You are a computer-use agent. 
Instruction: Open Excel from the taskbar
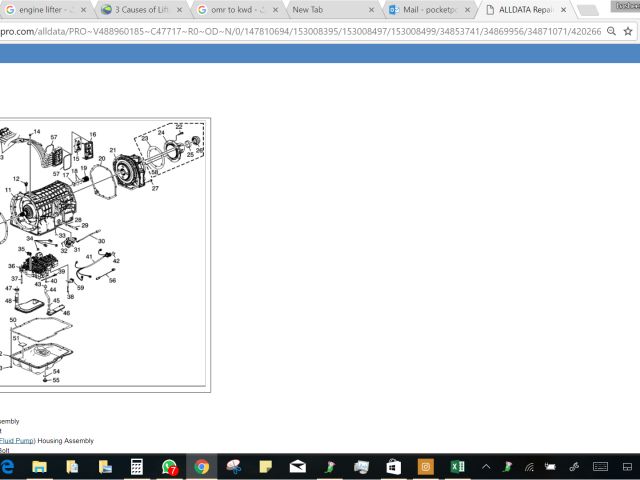(457, 466)
